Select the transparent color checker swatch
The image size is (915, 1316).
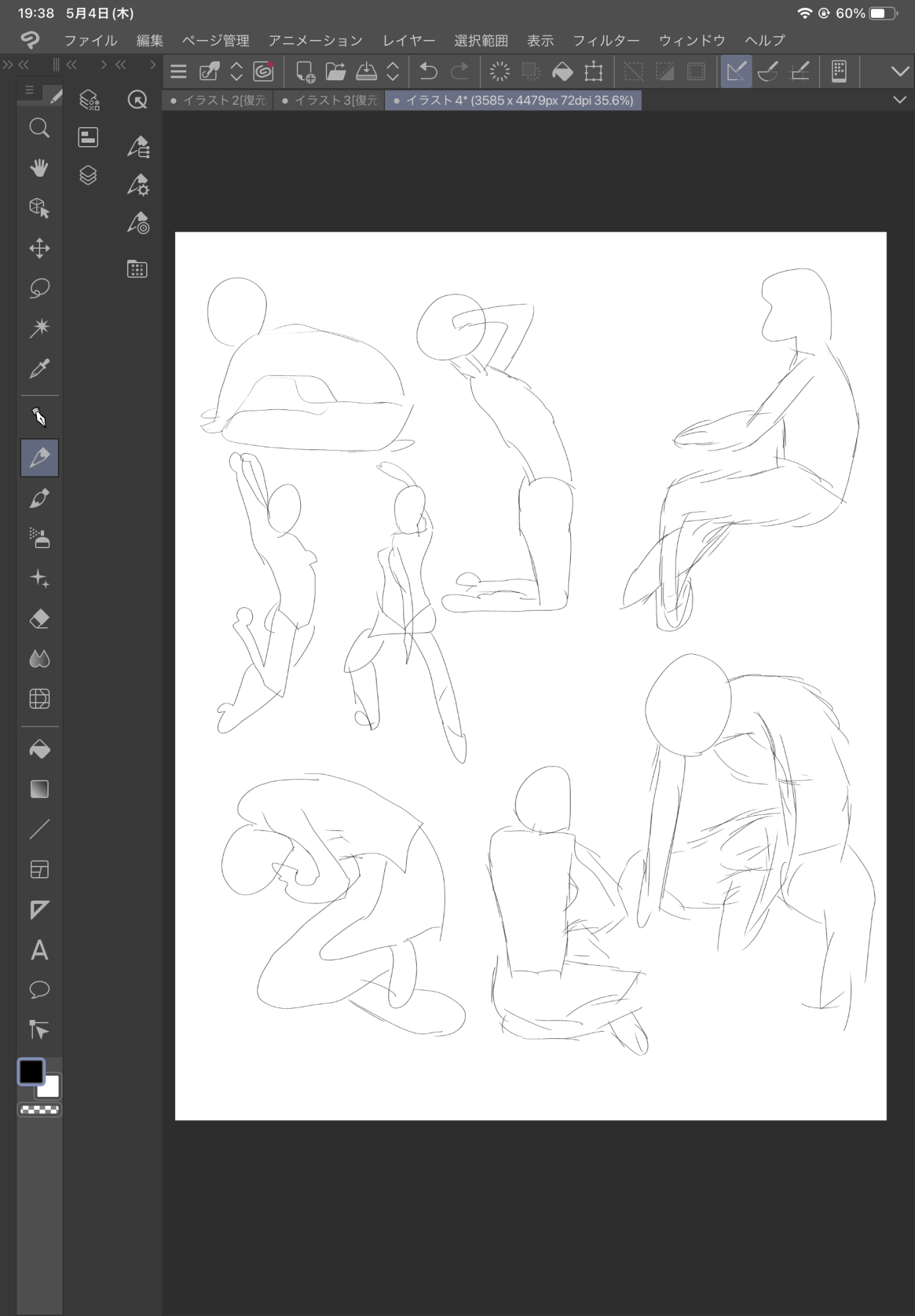coord(39,1109)
